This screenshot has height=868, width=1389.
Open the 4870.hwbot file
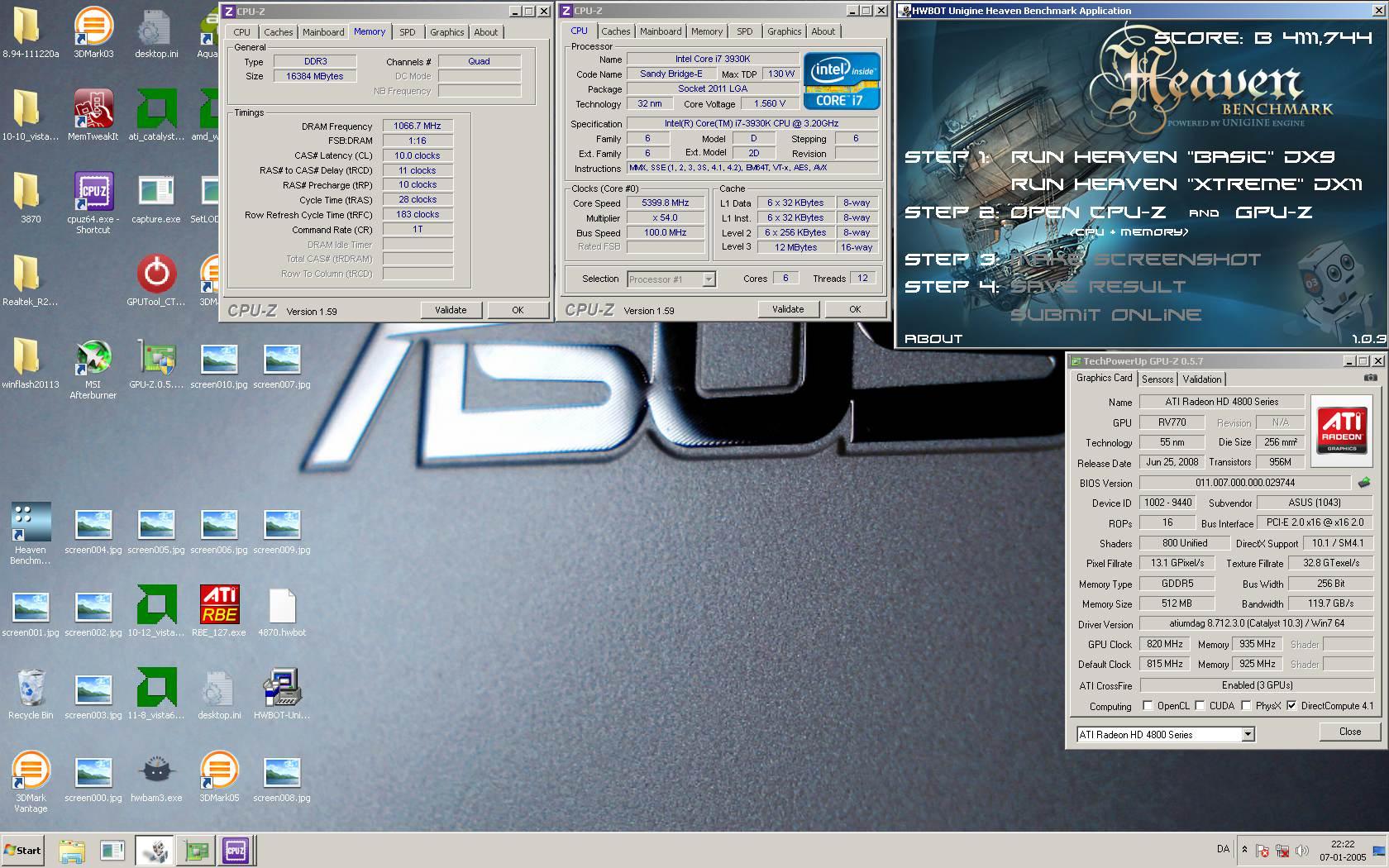point(282,610)
